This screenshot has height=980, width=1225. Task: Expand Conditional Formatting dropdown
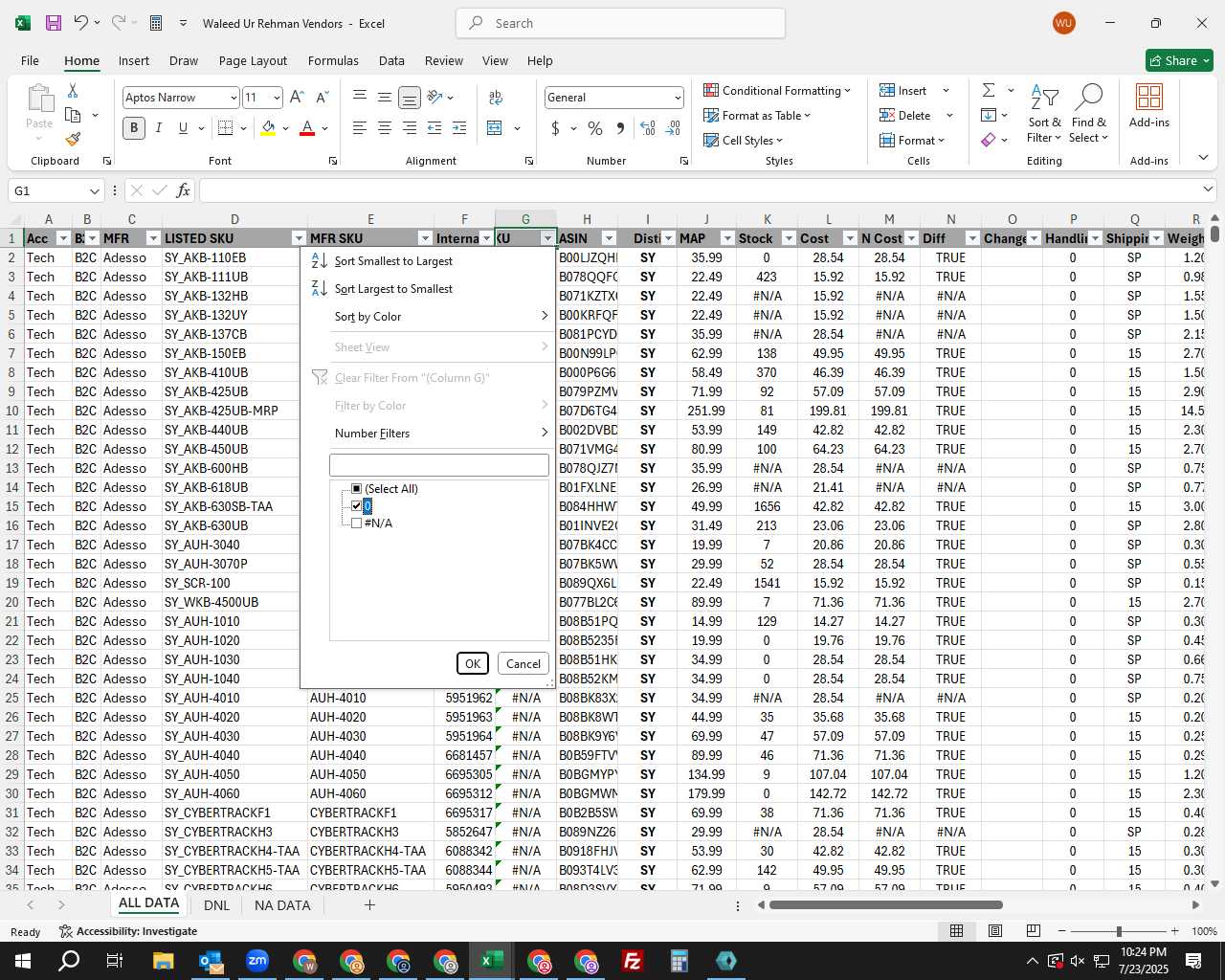[x=847, y=91]
